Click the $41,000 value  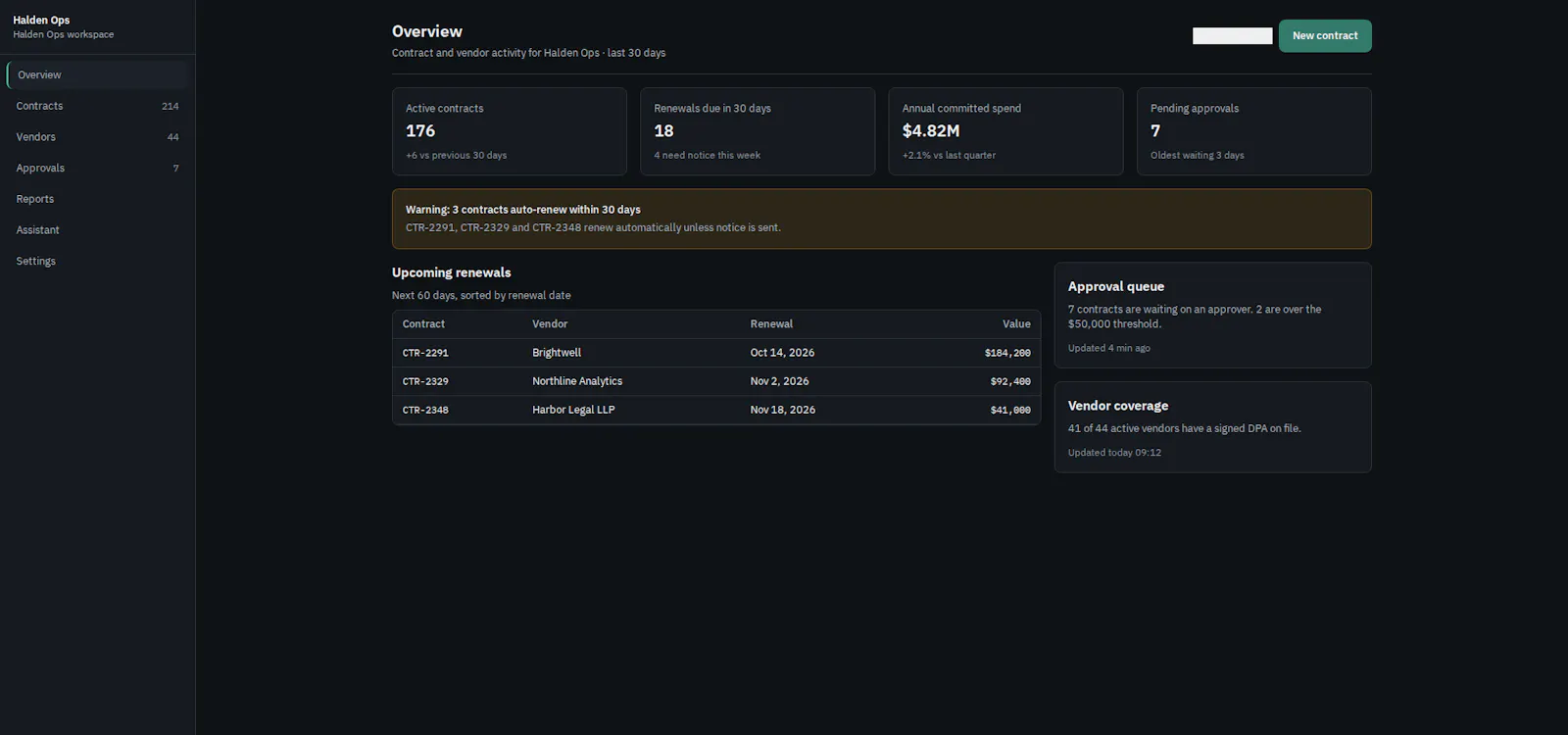[x=1010, y=410]
